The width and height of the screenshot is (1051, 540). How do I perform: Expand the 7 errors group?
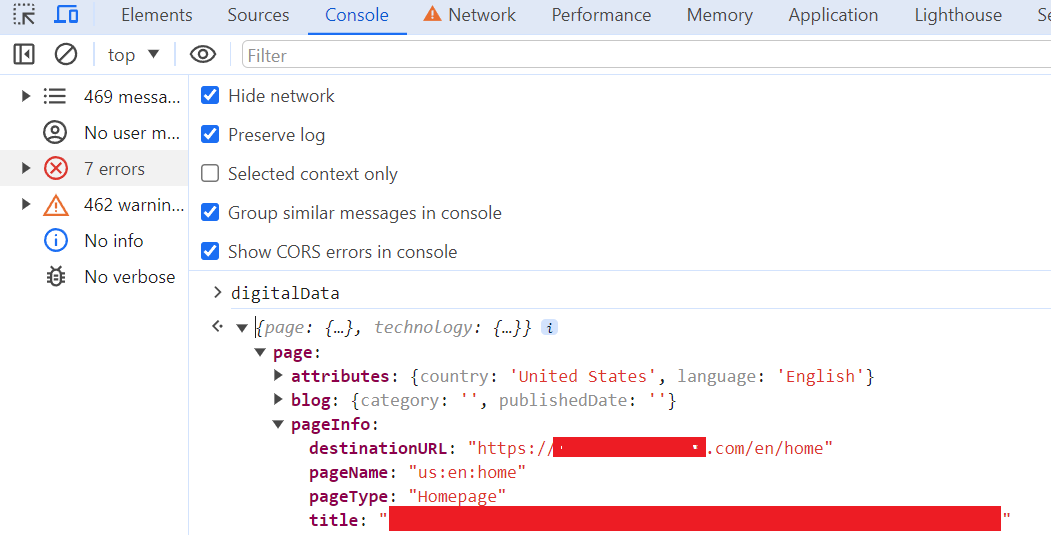[x=25, y=168]
